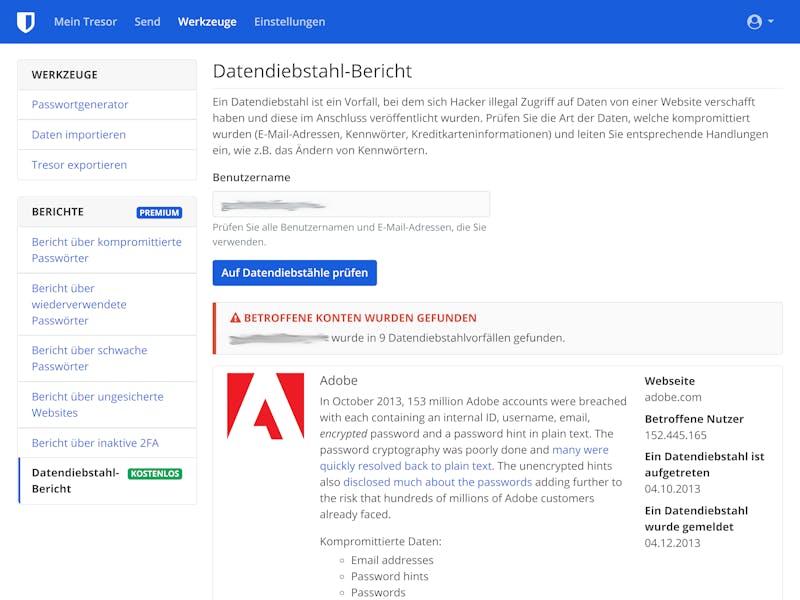Viewport: 800px width, 600px height.
Task: Open Bericht über kompromittierte Passwörter
Action: [x=107, y=250]
